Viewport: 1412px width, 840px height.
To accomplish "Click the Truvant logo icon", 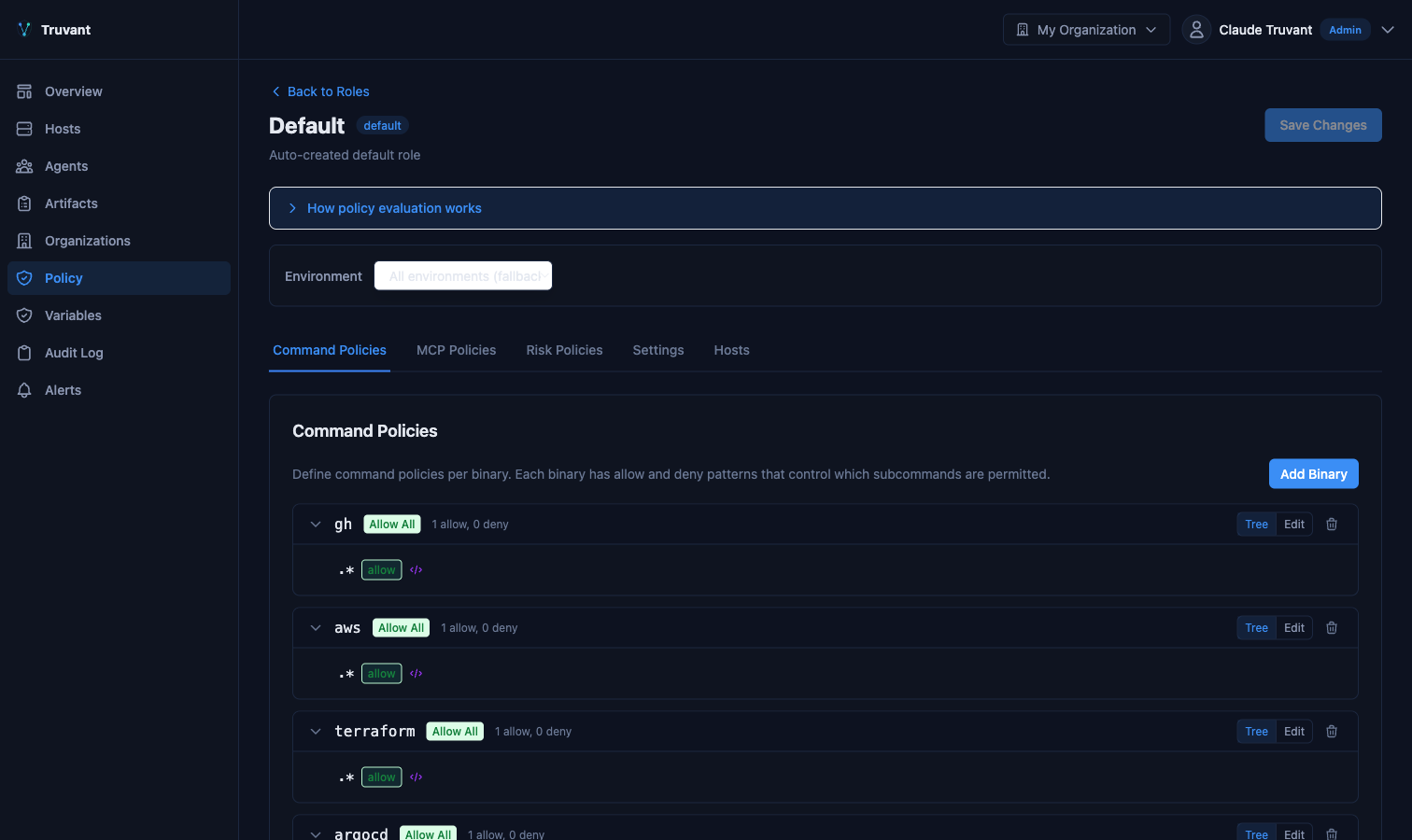I will point(24,30).
